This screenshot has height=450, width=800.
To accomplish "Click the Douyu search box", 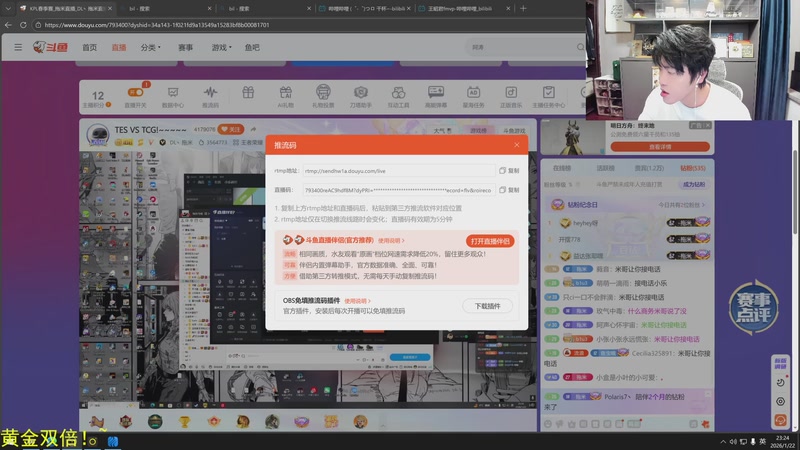I will [x=520, y=47].
